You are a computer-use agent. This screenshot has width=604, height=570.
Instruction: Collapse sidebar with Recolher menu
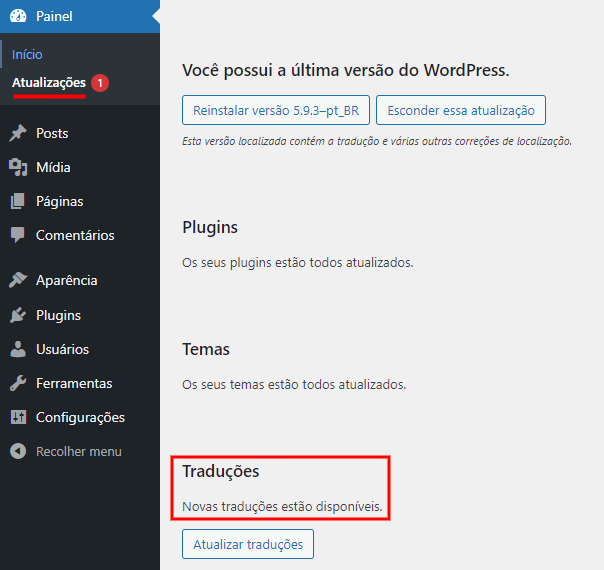click(80, 451)
